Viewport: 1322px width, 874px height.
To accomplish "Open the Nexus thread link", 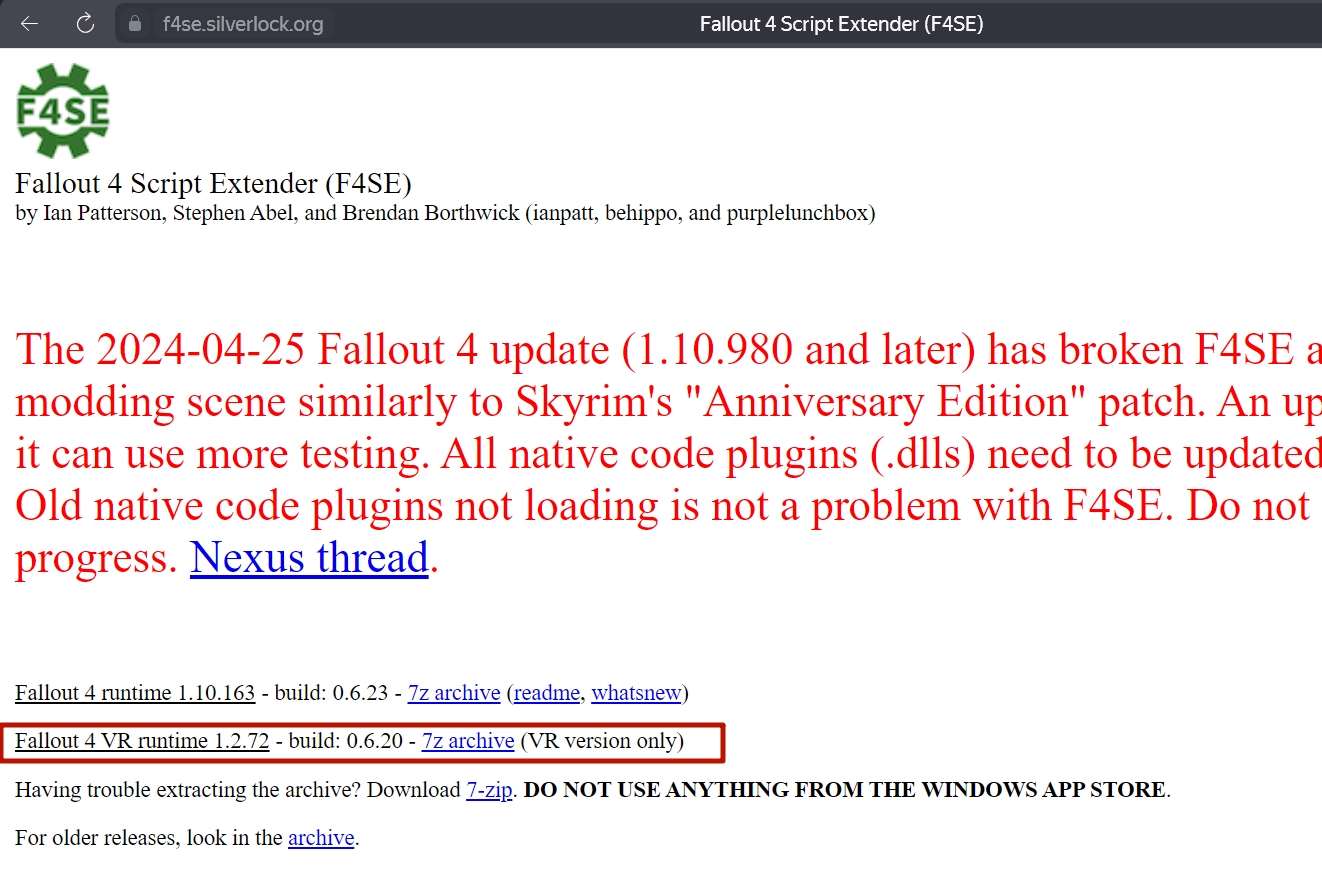I will (309, 557).
